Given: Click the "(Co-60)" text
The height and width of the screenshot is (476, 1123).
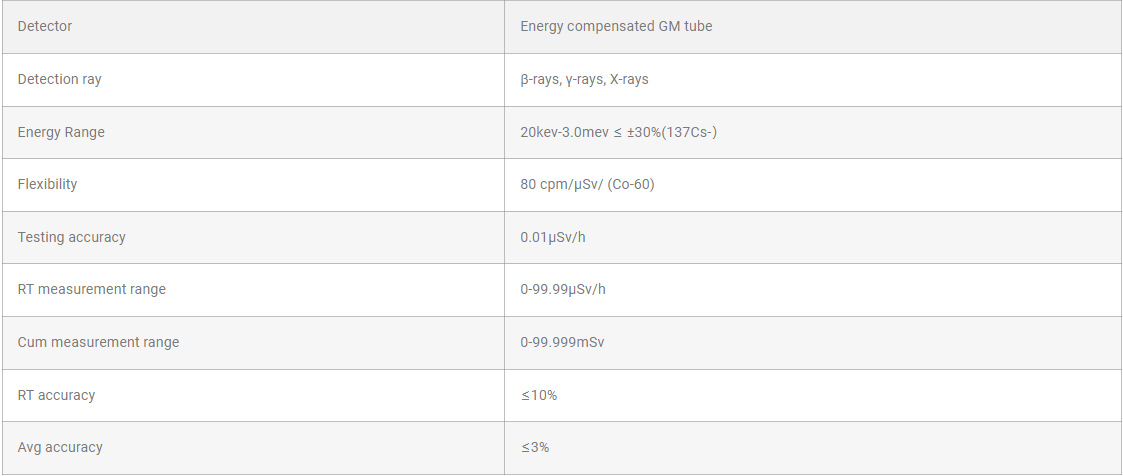Looking at the screenshot, I should click(x=631, y=184).
